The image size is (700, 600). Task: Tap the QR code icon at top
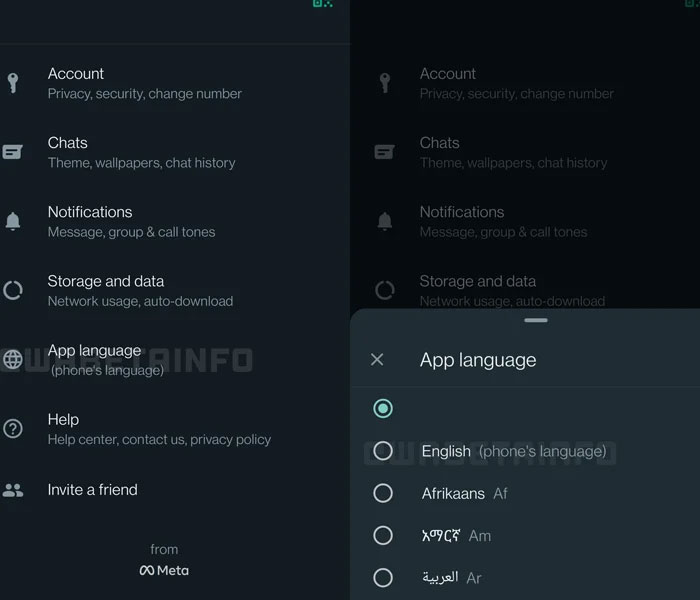[x=322, y=3]
